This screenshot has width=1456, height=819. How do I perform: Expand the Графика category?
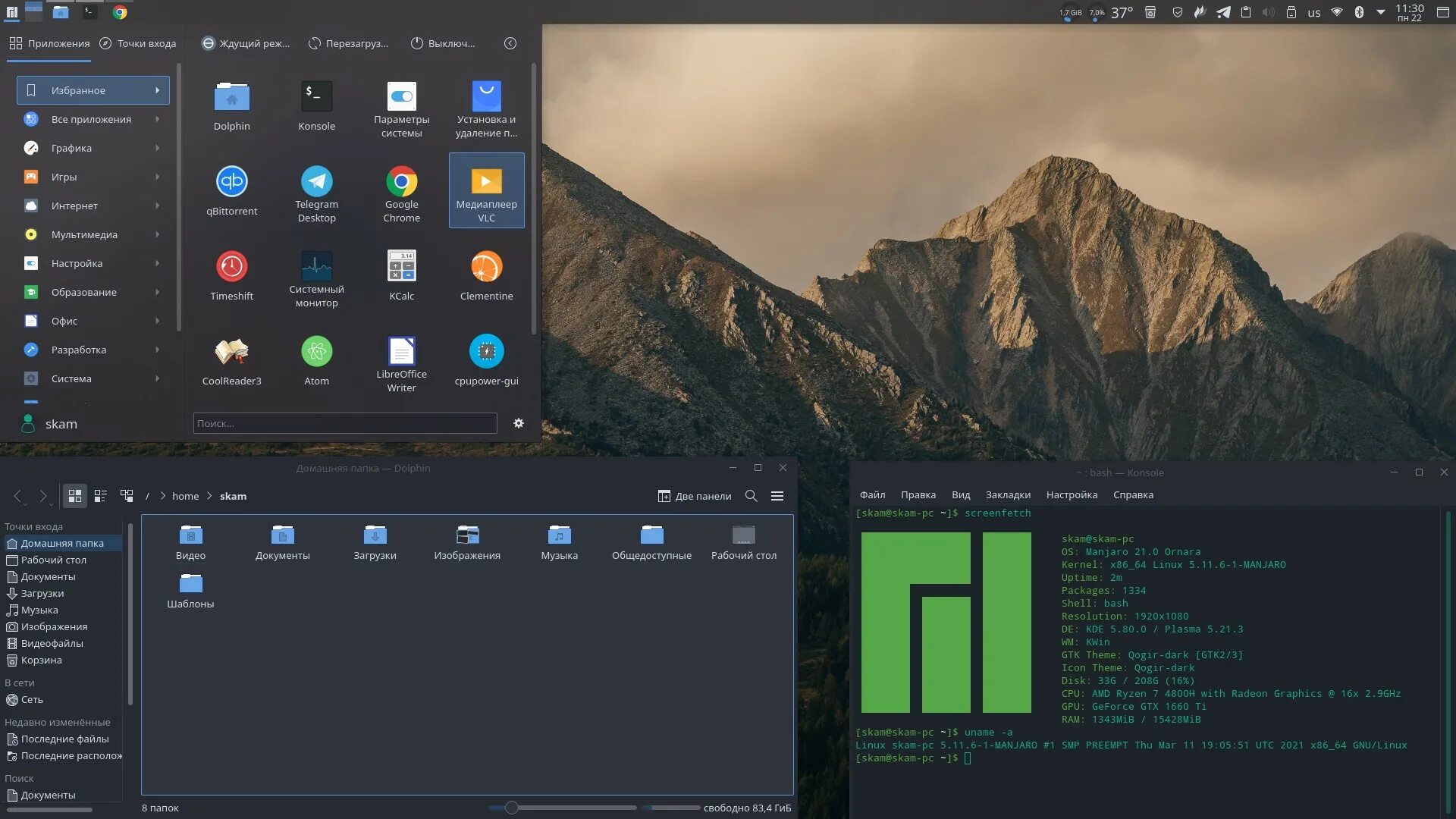[x=91, y=148]
